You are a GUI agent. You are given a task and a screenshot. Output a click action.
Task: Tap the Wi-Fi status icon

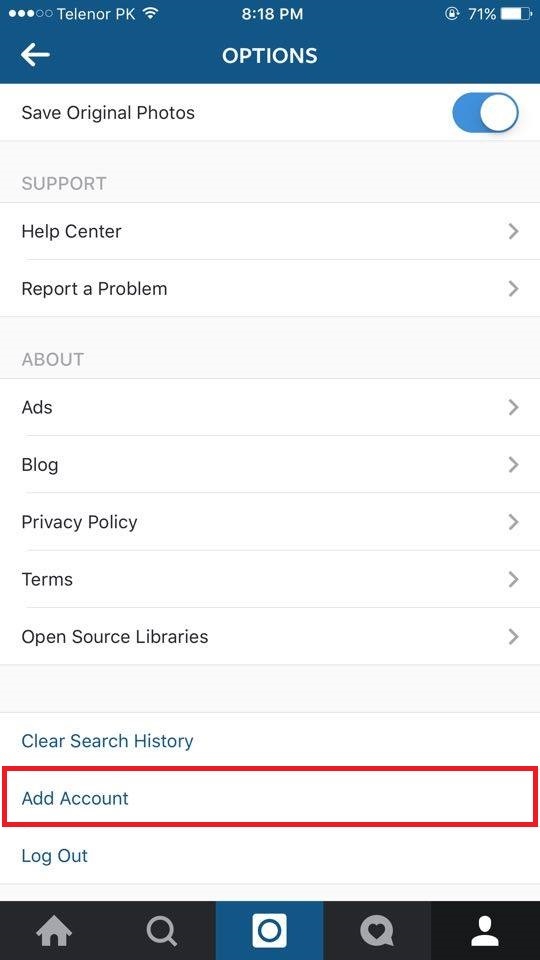[150, 13]
